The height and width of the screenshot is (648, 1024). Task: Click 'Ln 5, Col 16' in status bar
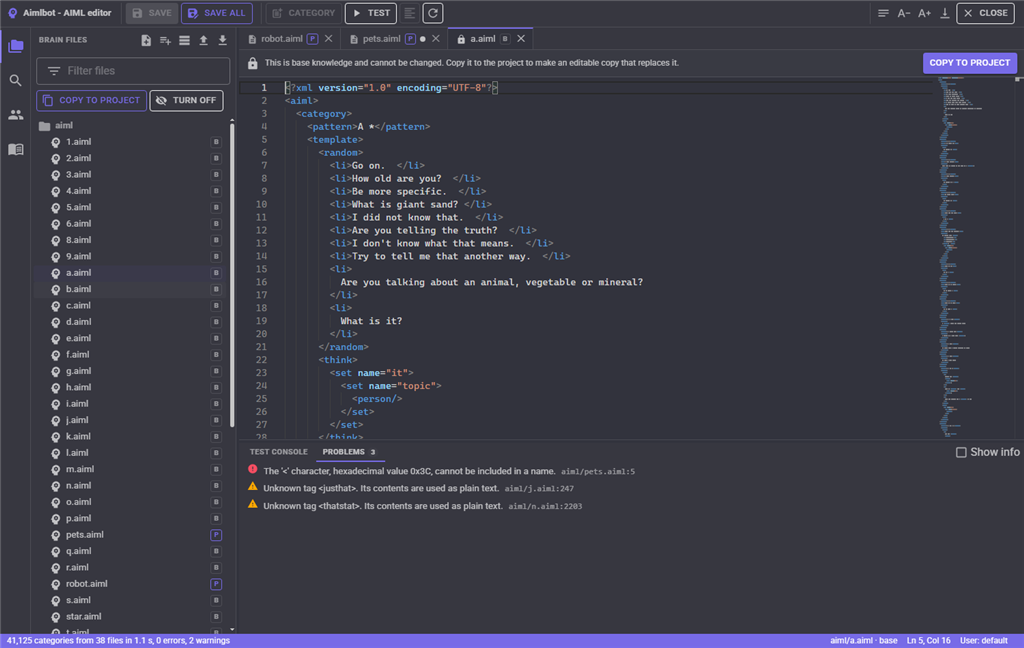click(x=928, y=641)
